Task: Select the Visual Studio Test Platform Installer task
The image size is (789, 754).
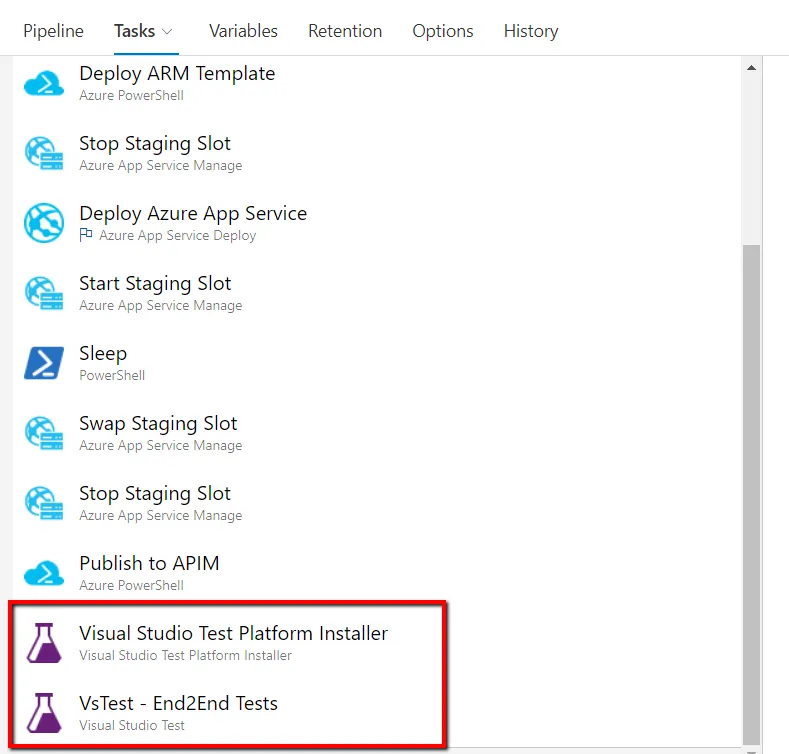Action: 377,643
